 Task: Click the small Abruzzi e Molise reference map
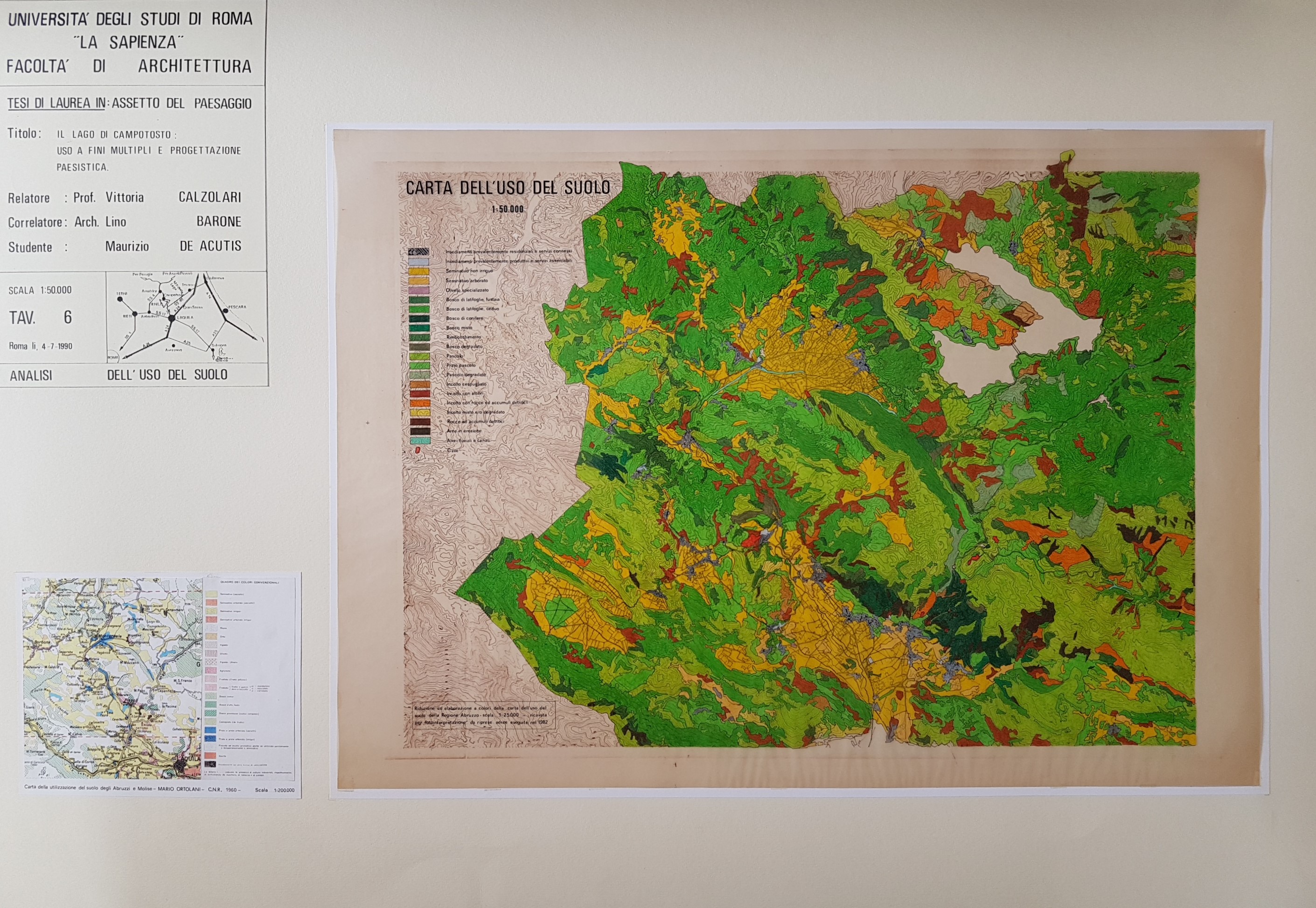click(x=112, y=678)
